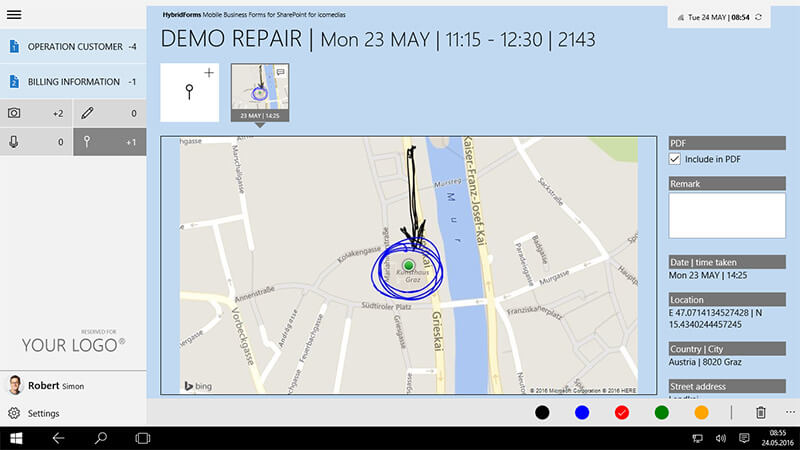The image size is (800, 450).
Task: Delete annotation with the trash icon
Action: pyautogui.click(x=760, y=412)
